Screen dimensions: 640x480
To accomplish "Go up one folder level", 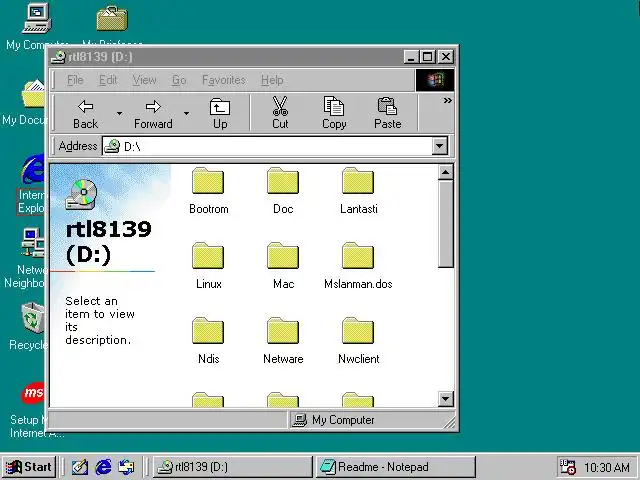I will click(220, 113).
